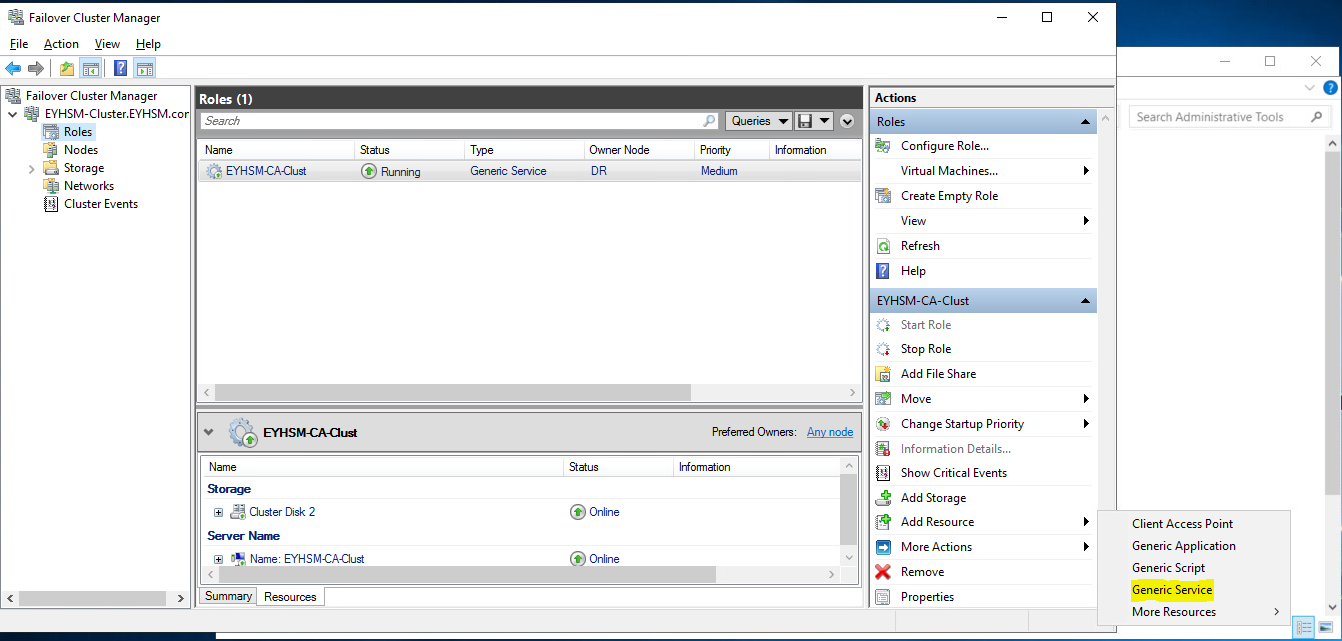
Task: Collapse the EYHSM-CA-Clust section in Actions pane
Action: click(x=1085, y=301)
